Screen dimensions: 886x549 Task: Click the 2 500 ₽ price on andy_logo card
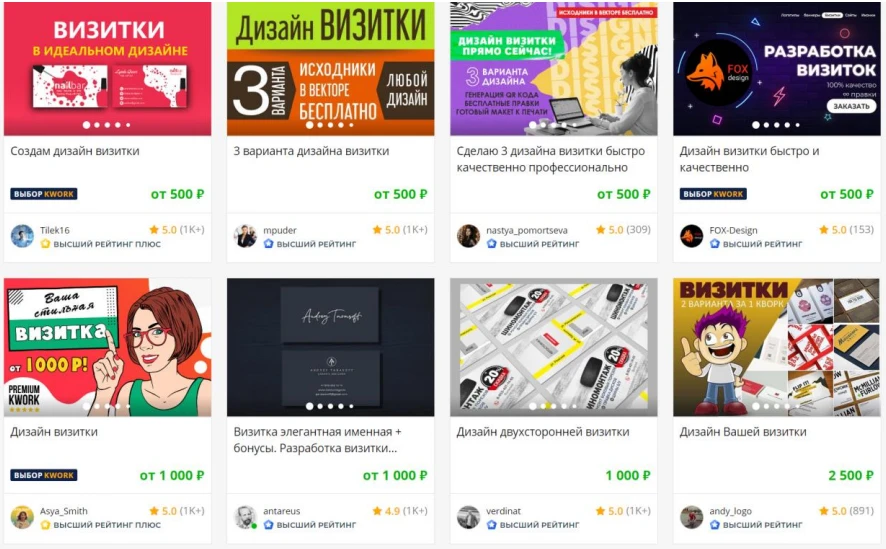point(851,475)
